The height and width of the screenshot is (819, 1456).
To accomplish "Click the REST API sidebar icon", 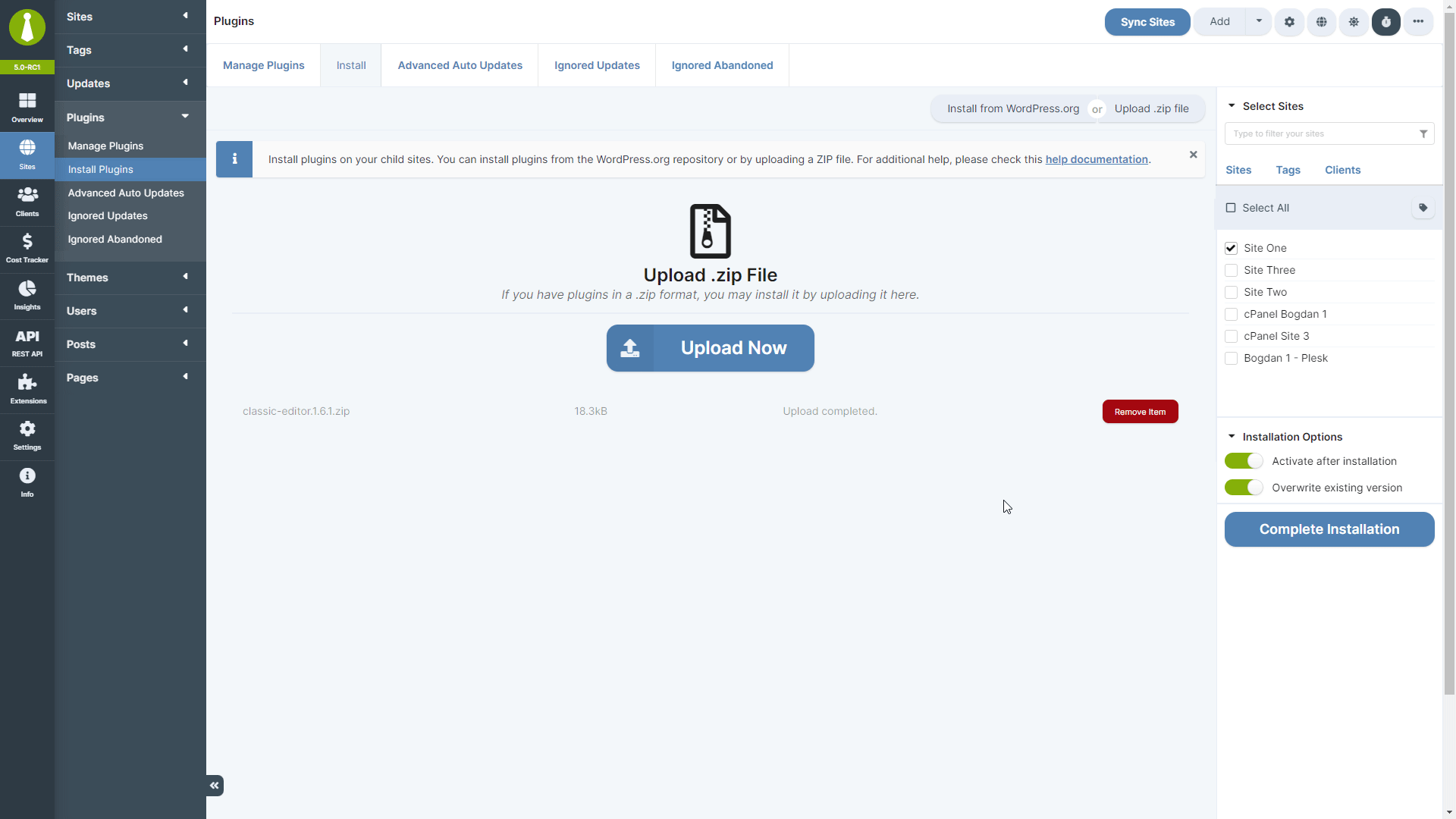I will point(27,341).
